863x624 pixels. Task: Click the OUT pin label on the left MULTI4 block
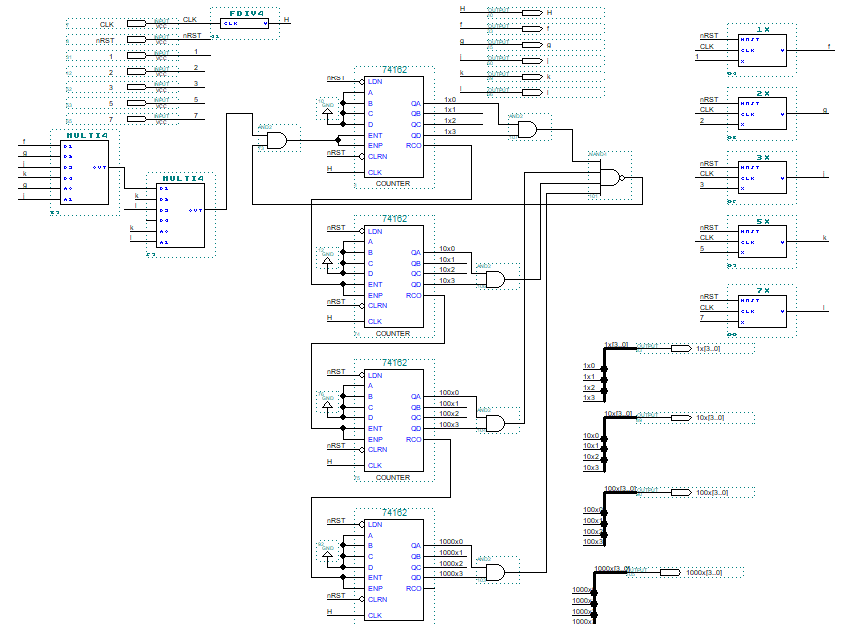tap(99, 167)
